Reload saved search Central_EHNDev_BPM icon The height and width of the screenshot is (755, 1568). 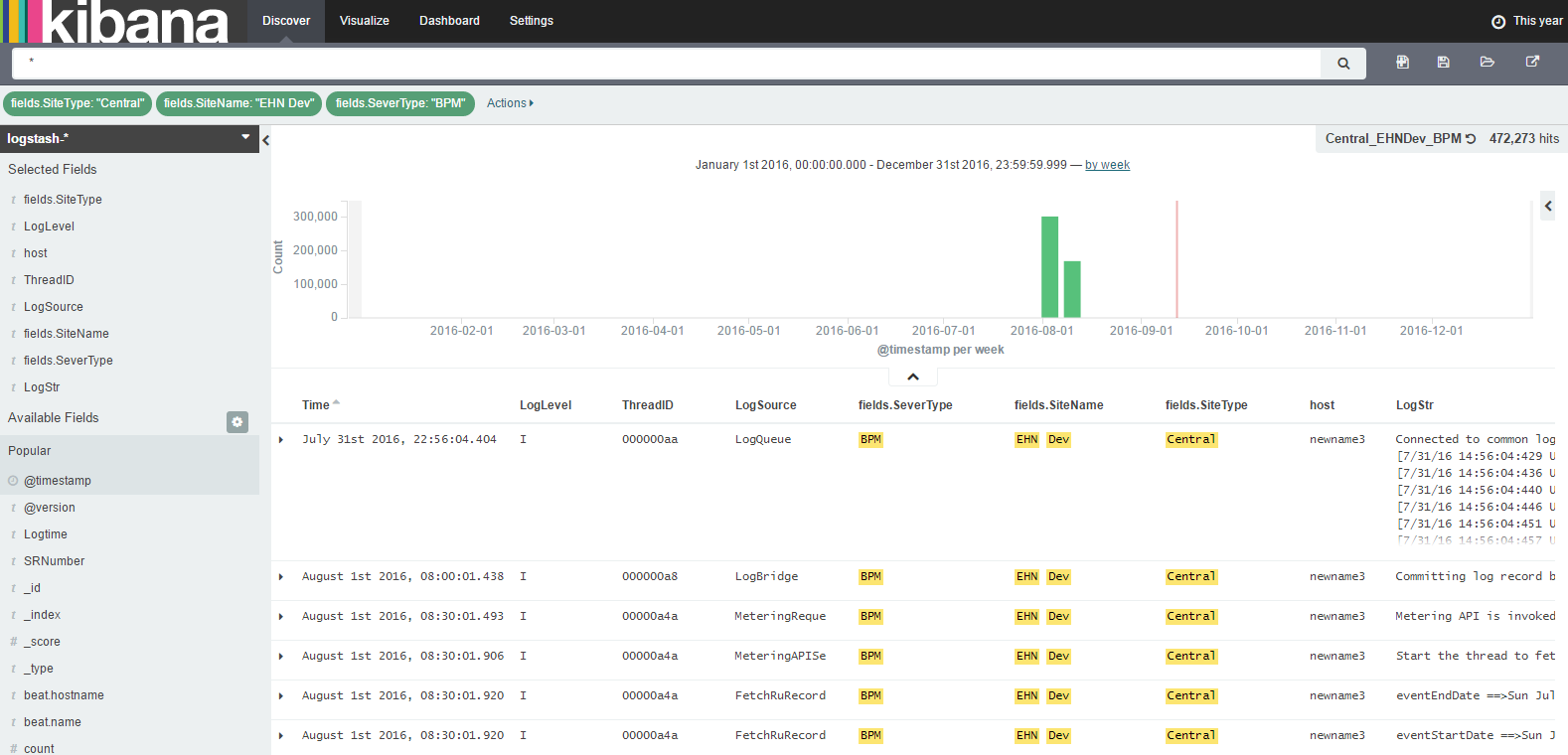coord(1471,139)
